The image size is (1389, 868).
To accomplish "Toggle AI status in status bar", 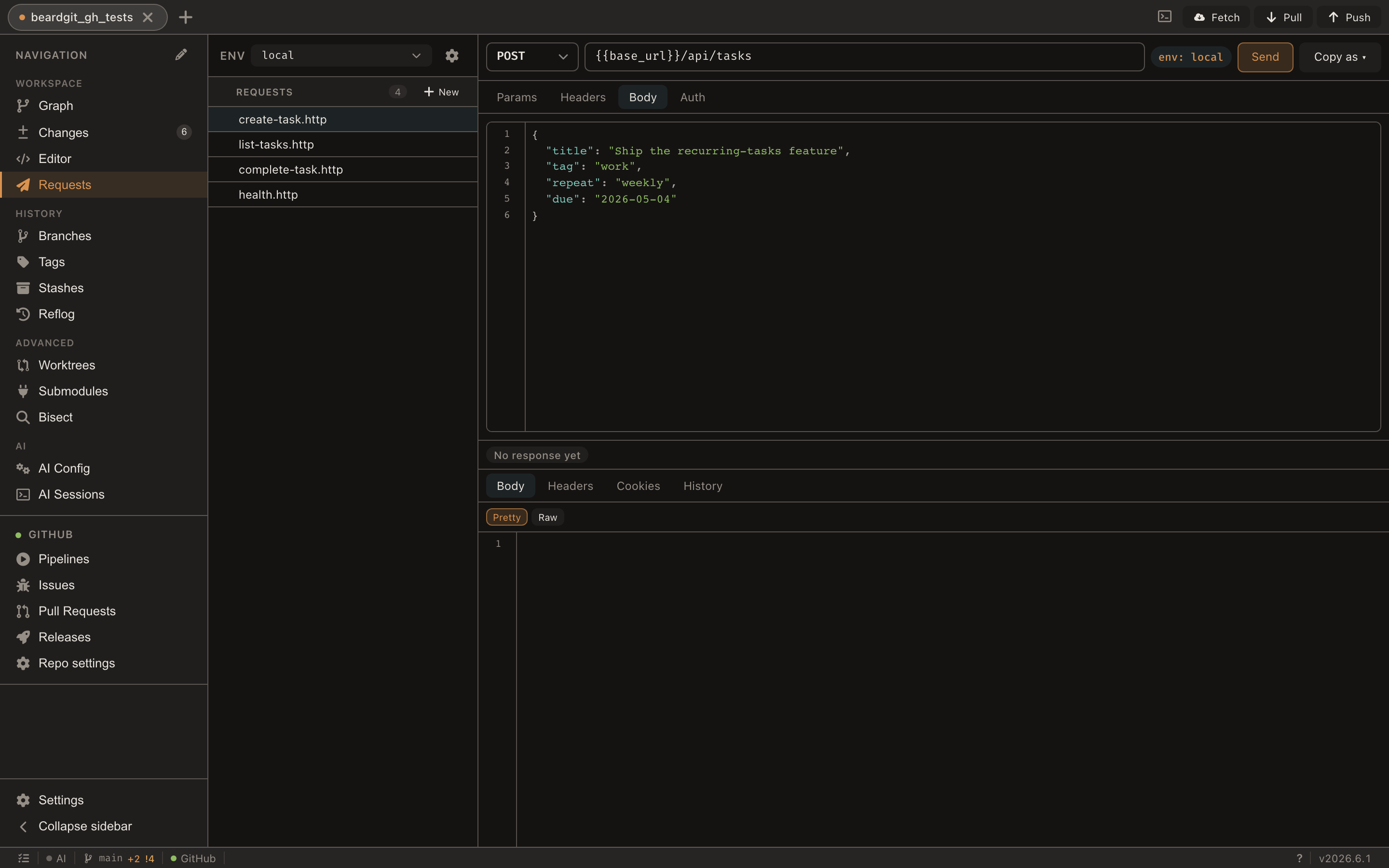I will pyautogui.click(x=56, y=858).
